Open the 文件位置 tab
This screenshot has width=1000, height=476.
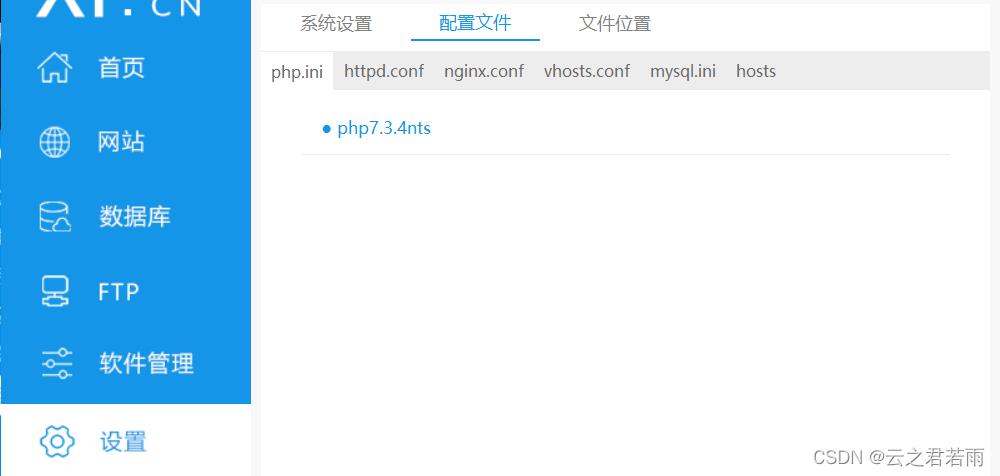coord(615,24)
